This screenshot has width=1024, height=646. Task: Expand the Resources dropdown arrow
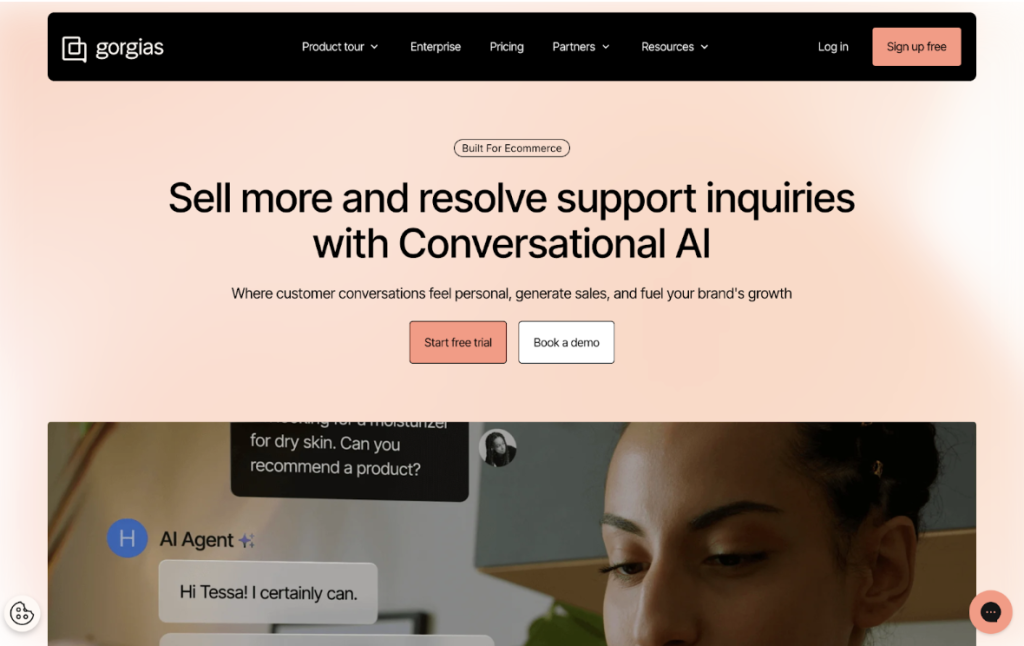click(704, 47)
